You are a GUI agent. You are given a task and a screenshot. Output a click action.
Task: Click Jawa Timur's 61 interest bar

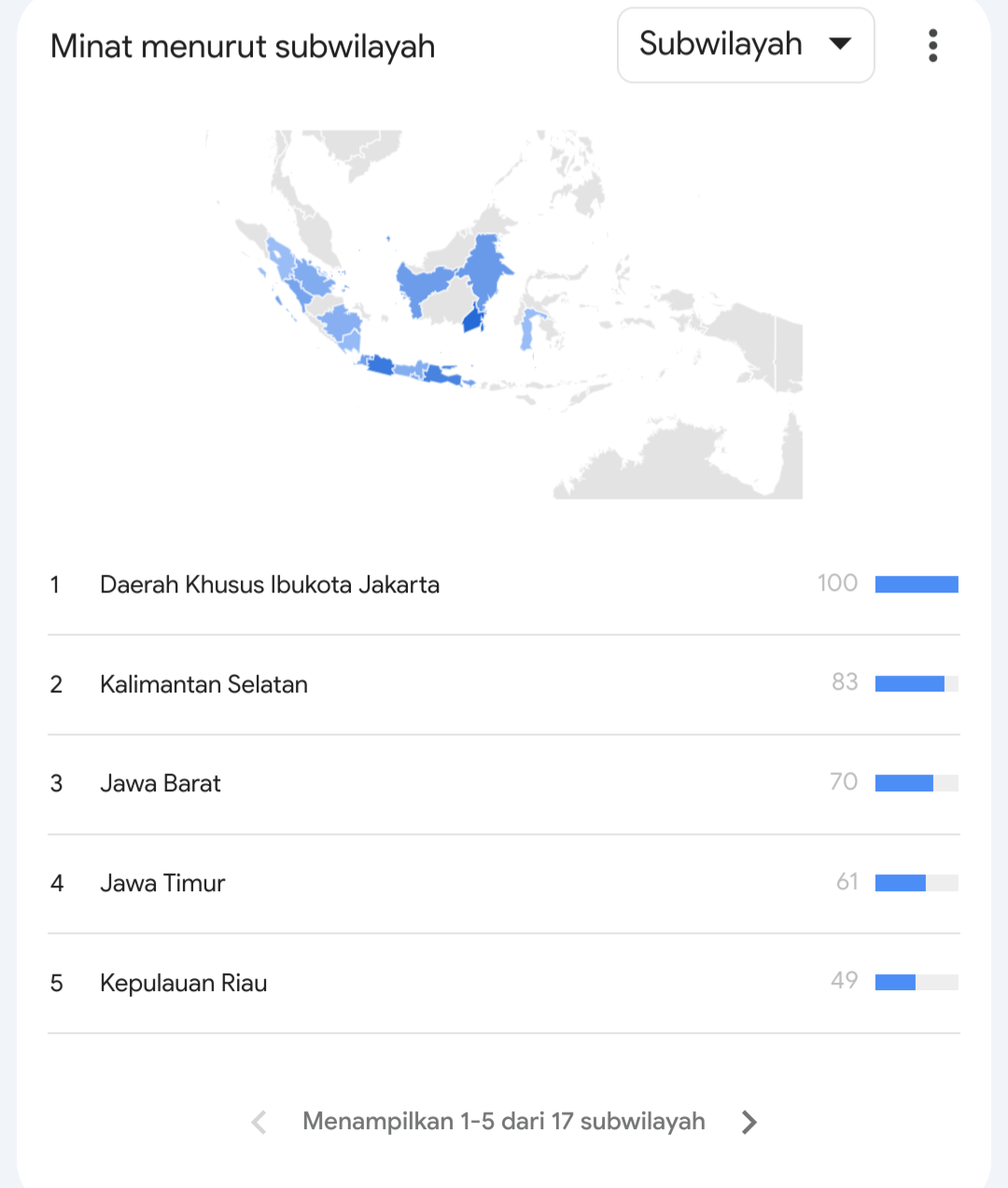917,883
